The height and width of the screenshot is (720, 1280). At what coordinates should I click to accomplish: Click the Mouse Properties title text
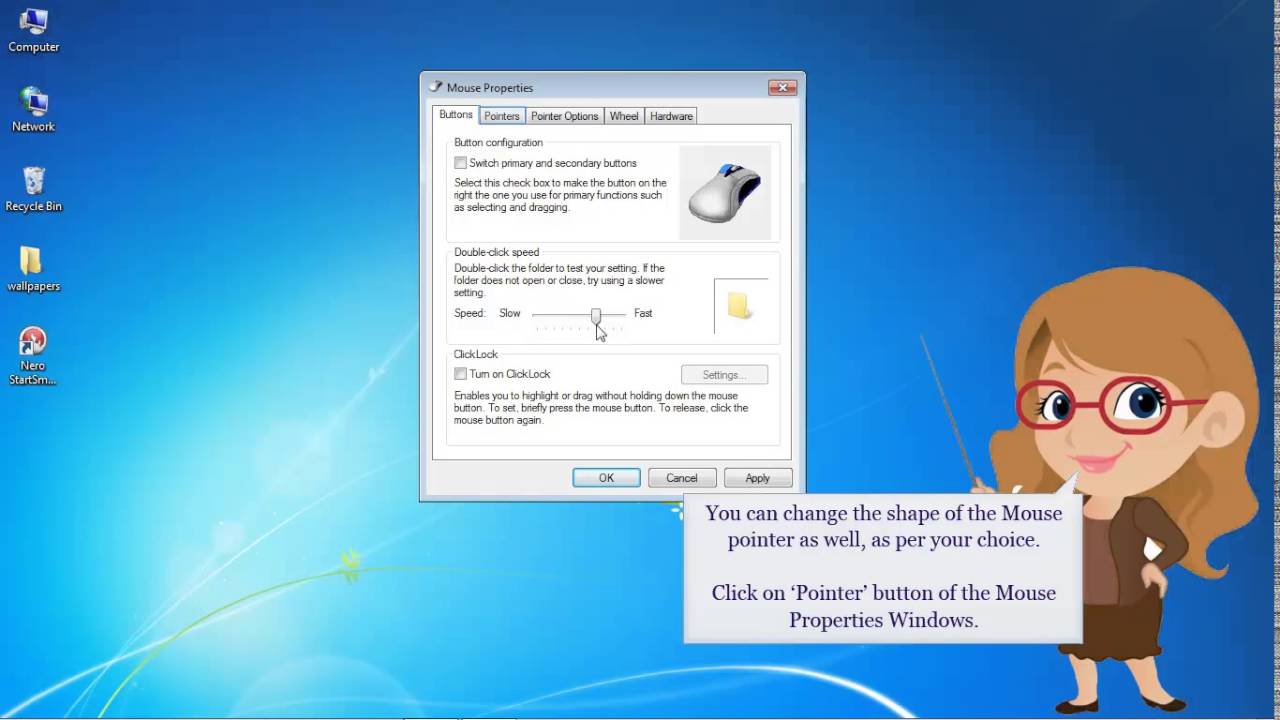(x=490, y=88)
